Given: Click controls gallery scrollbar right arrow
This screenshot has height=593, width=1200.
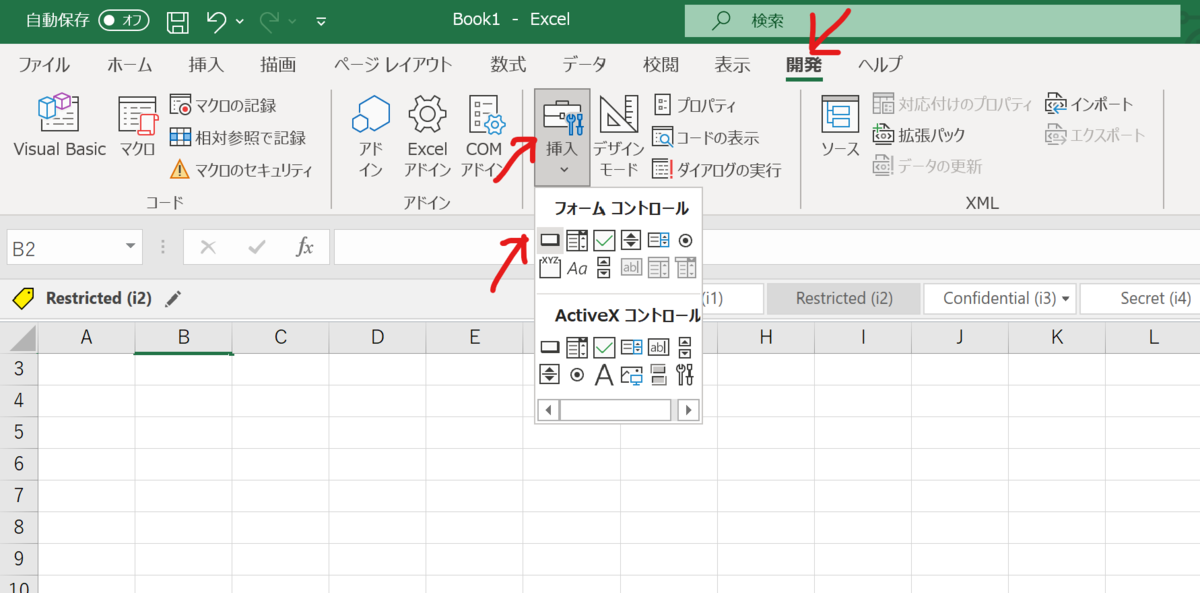Looking at the screenshot, I should coord(687,410).
